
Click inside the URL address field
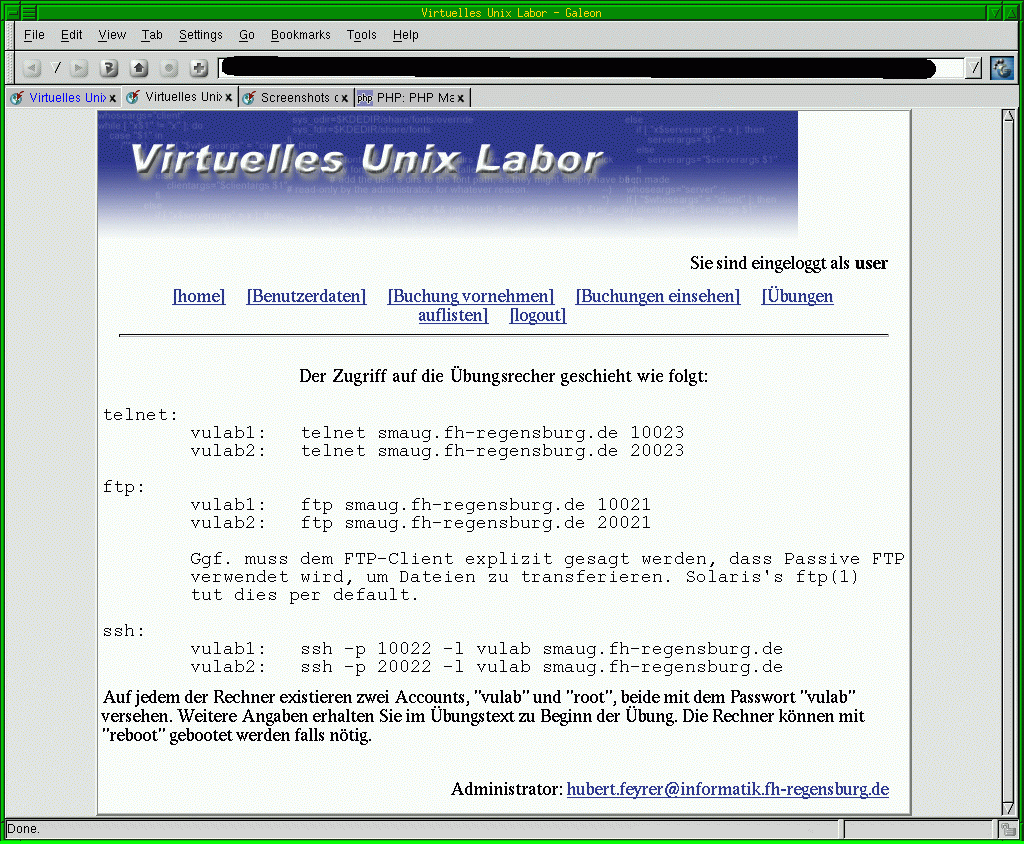pos(591,68)
